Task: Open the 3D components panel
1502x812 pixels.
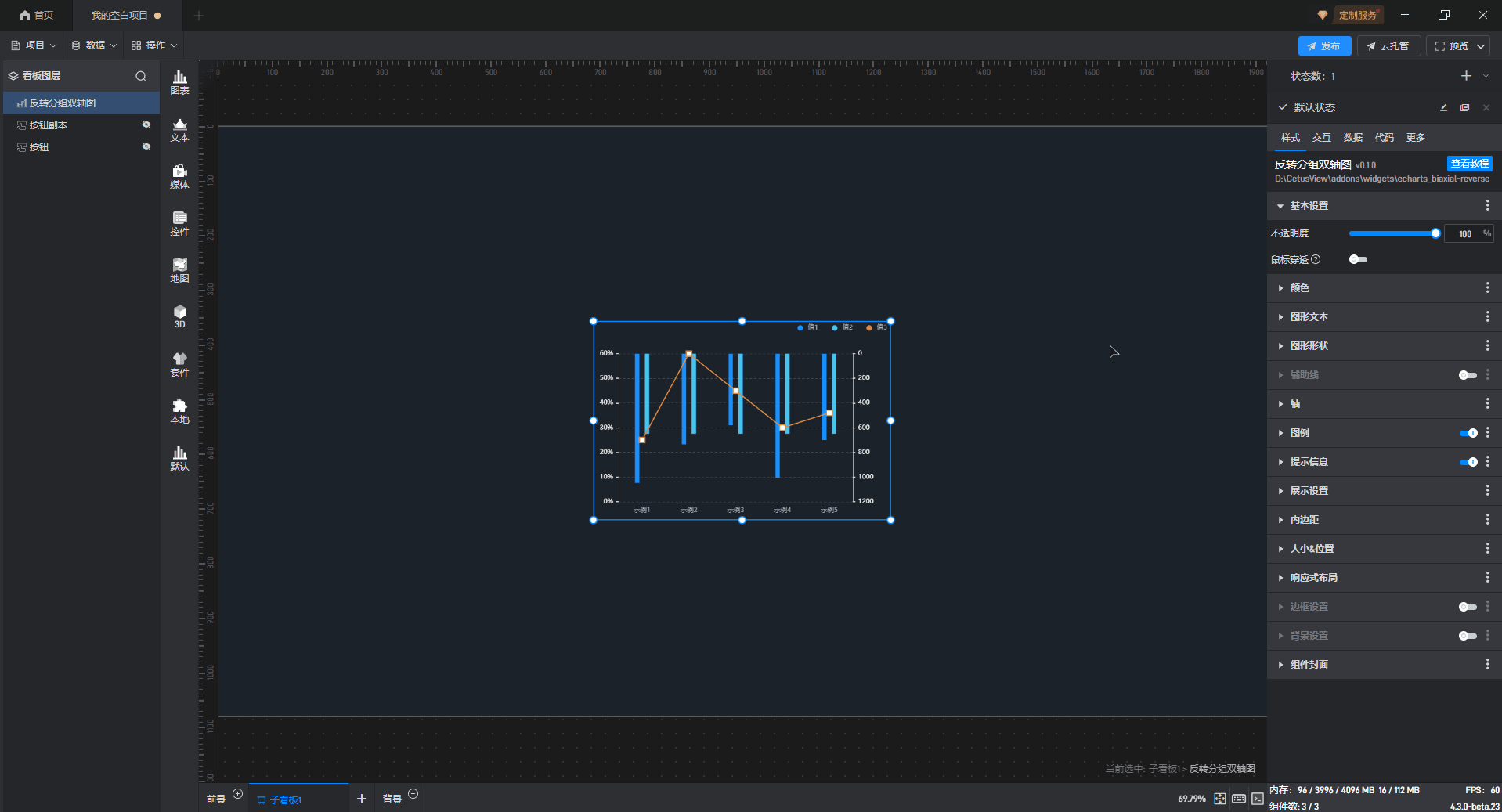Action: 179,316
